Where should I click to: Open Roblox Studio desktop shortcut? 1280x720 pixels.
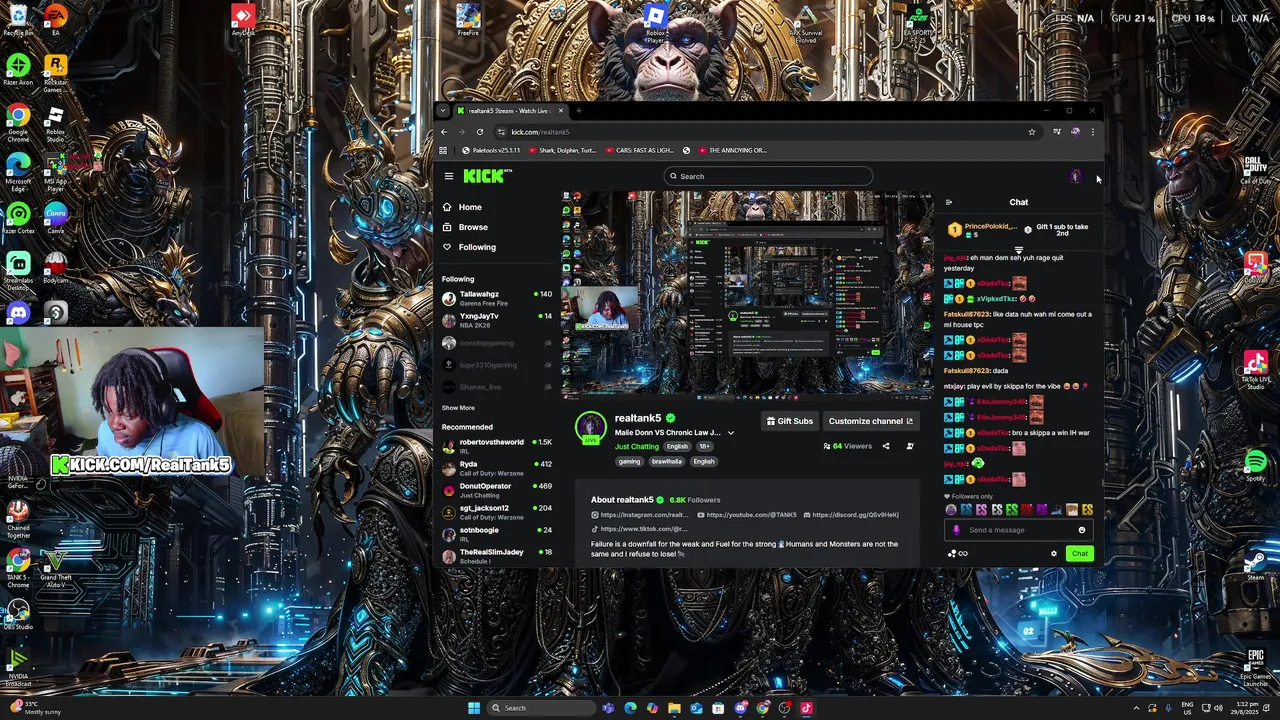[55, 123]
